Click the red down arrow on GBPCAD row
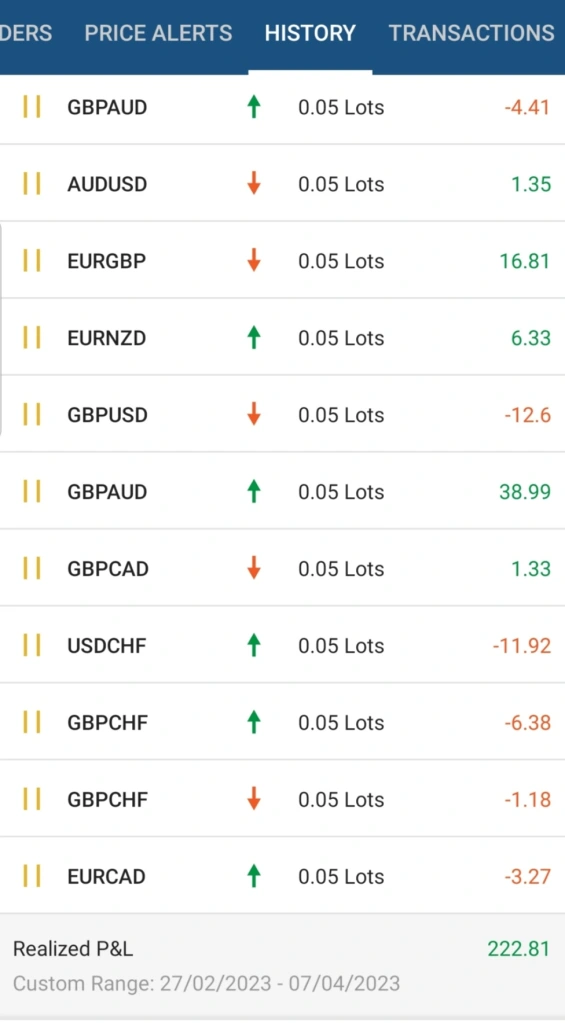Image resolution: width=565 pixels, height=1023 pixels. [x=254, y=568]
